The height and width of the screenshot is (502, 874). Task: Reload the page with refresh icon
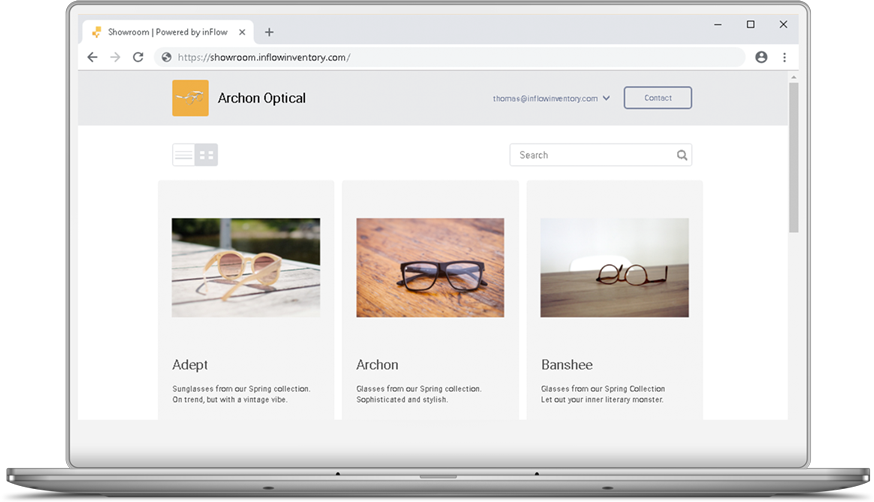point(138,57)
